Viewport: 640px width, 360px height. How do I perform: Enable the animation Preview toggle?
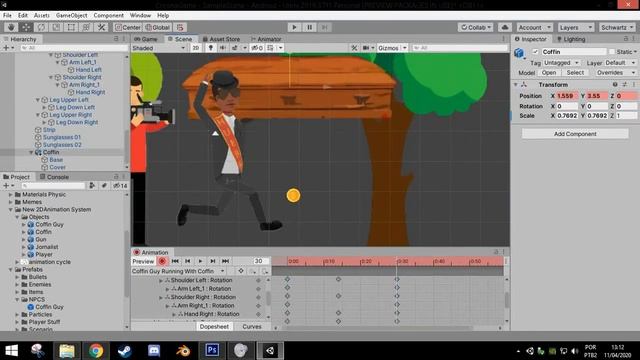(143, 261)
